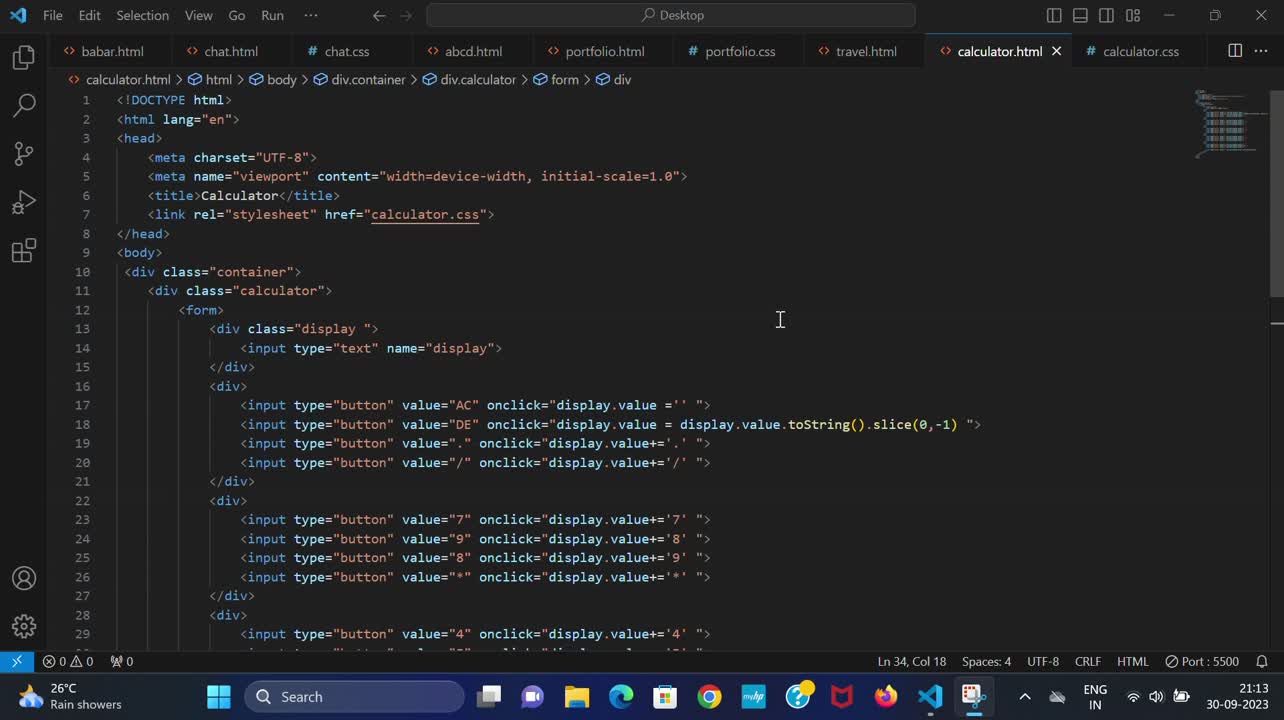Toggle the bottom panel layout button
Screen dimensions: 1284x720
point(1080,15)
